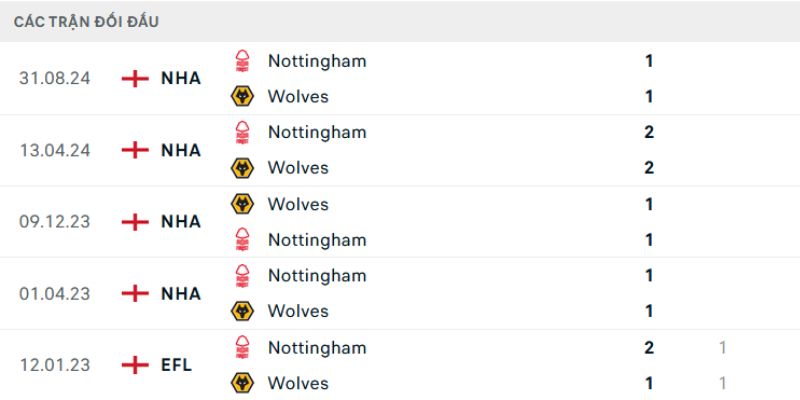Click England flag in 01.04.23 row
The height and width of the screenshot is (400, 800).
click(x=133, y=293)
